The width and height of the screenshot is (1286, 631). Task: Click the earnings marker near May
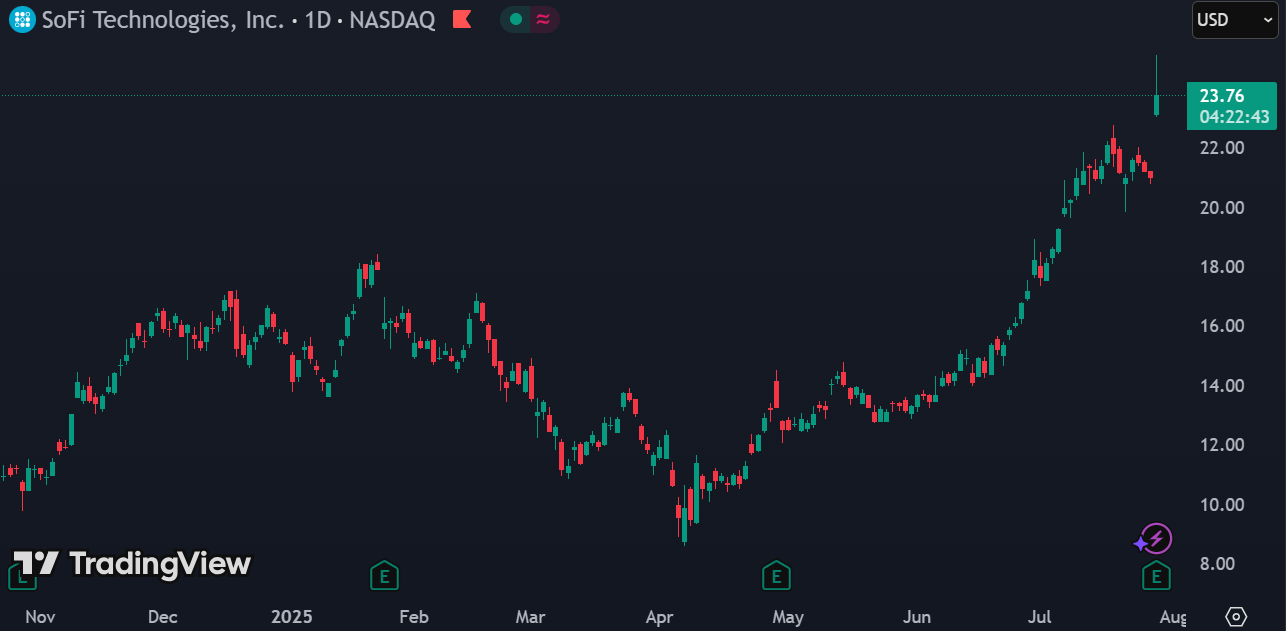tap(776, 575)
